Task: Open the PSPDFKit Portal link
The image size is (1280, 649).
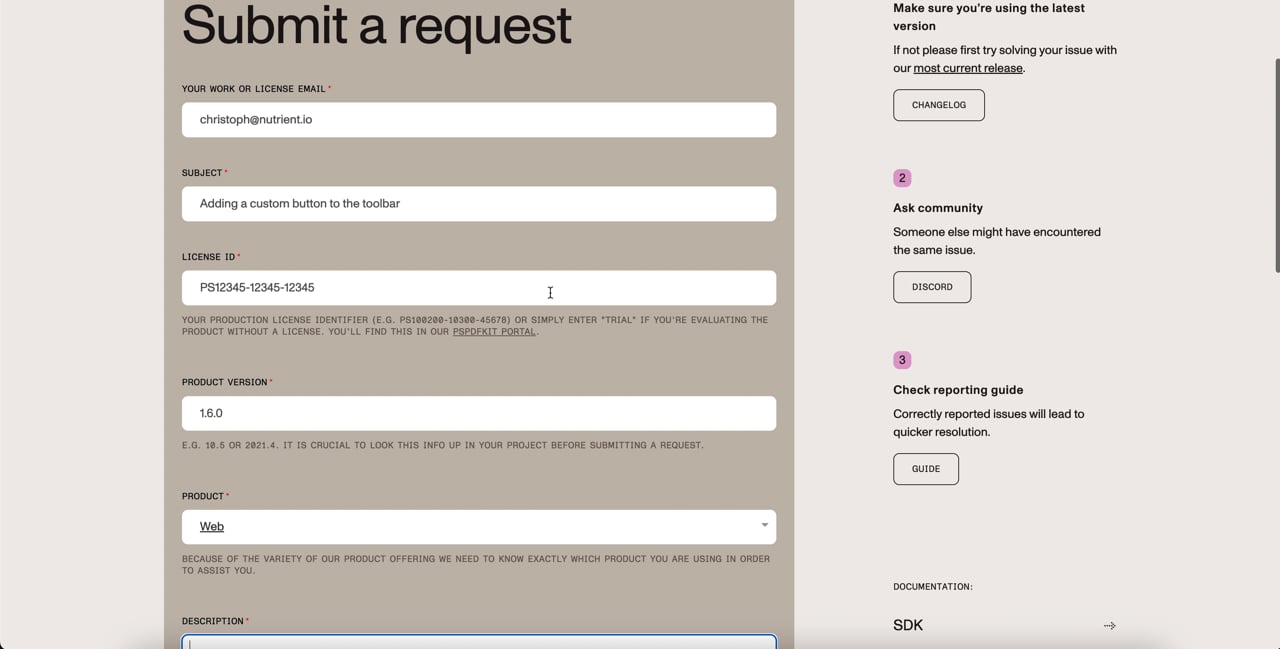Action: (494, 332)
